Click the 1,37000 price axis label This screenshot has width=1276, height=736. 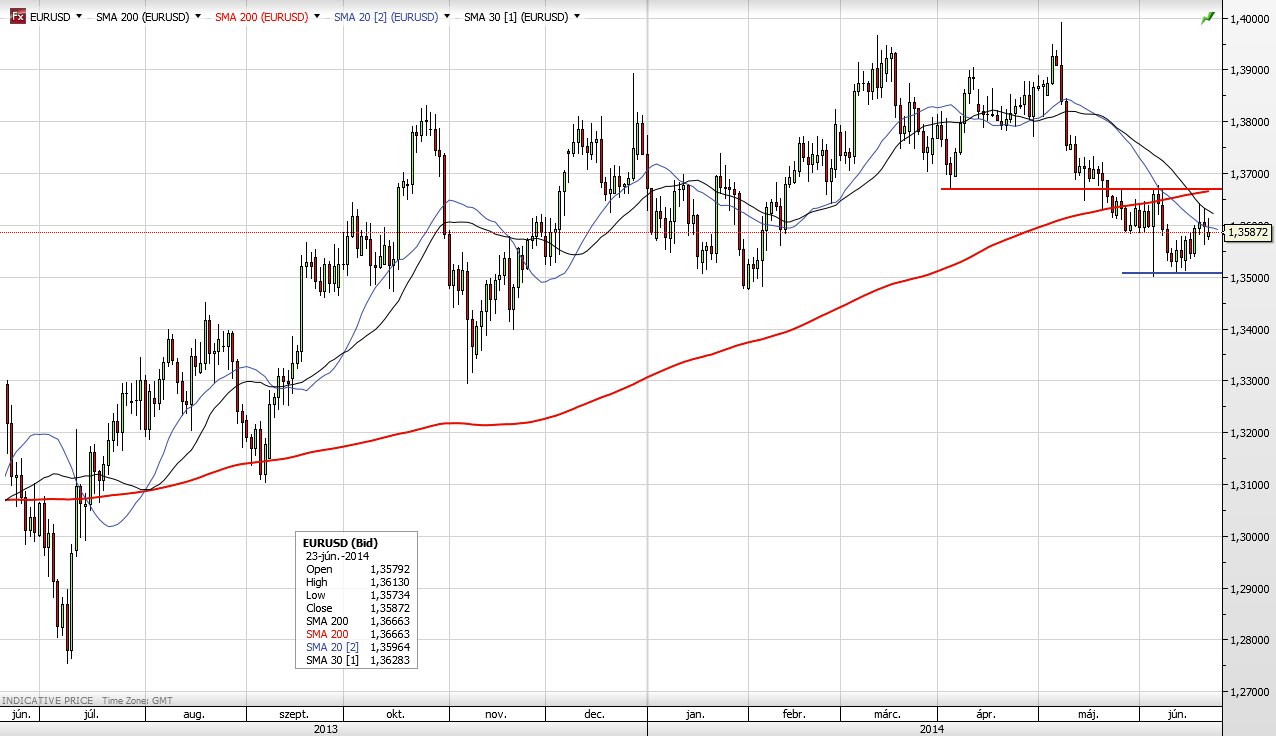coord(1251,174)
